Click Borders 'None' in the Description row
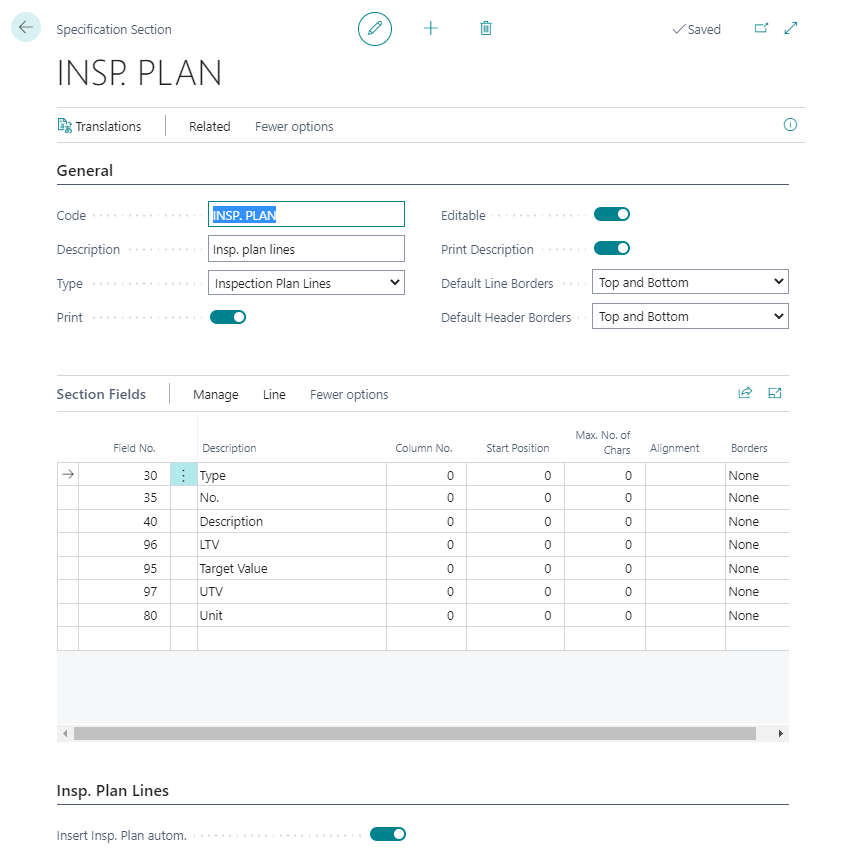This screenshot has height=858, width=863. tap(757, 521)
